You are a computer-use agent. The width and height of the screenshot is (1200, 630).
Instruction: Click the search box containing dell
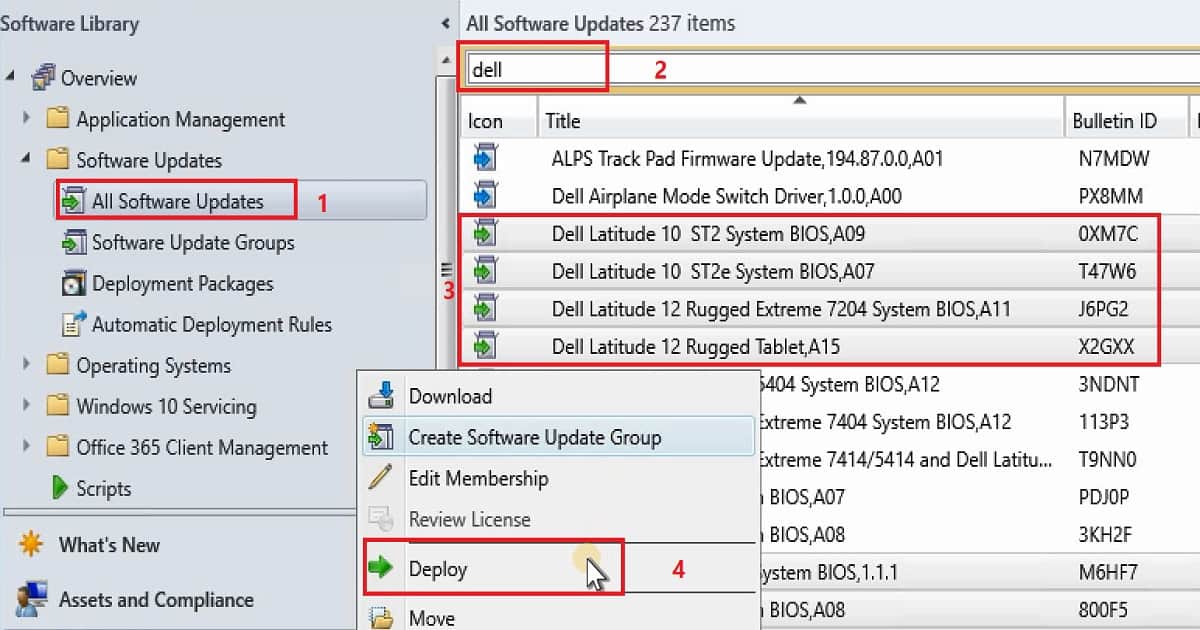point(830,69)
